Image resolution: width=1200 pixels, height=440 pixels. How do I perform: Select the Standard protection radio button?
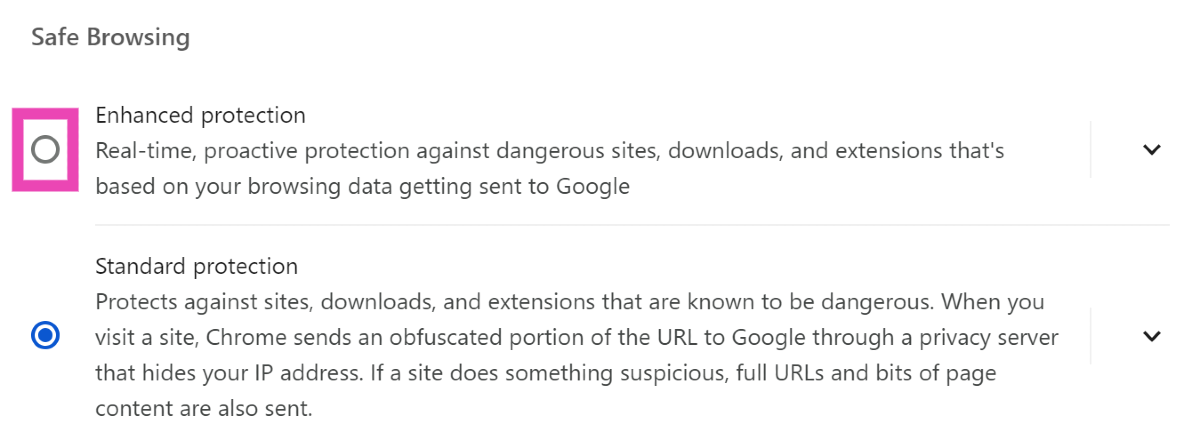click(45, 336)
